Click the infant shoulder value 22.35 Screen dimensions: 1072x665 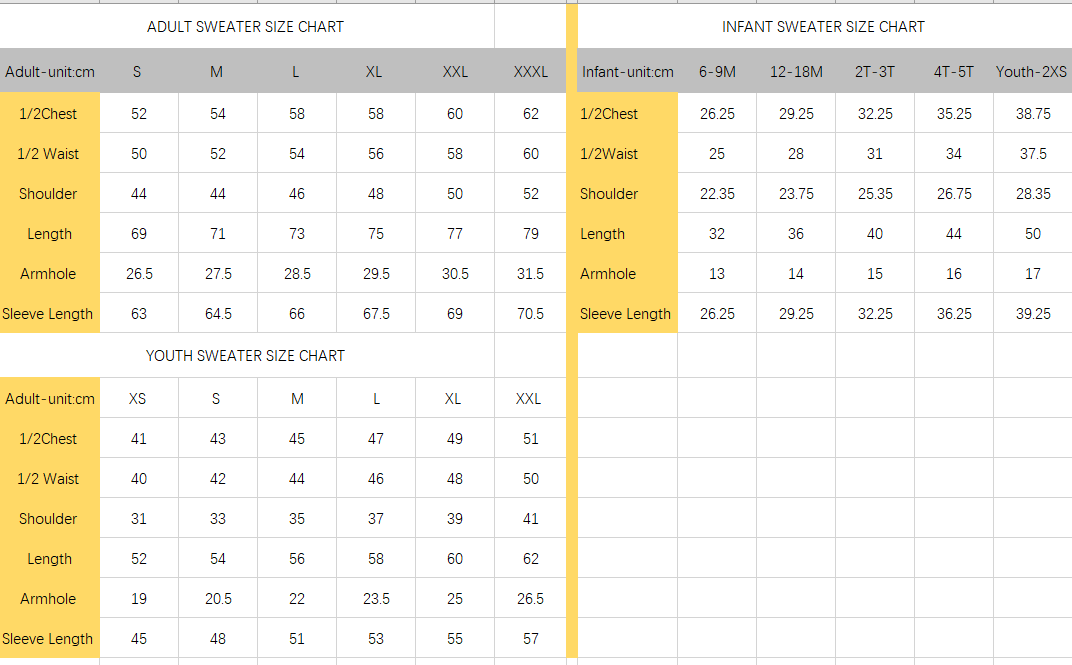(x=717, y=194)
